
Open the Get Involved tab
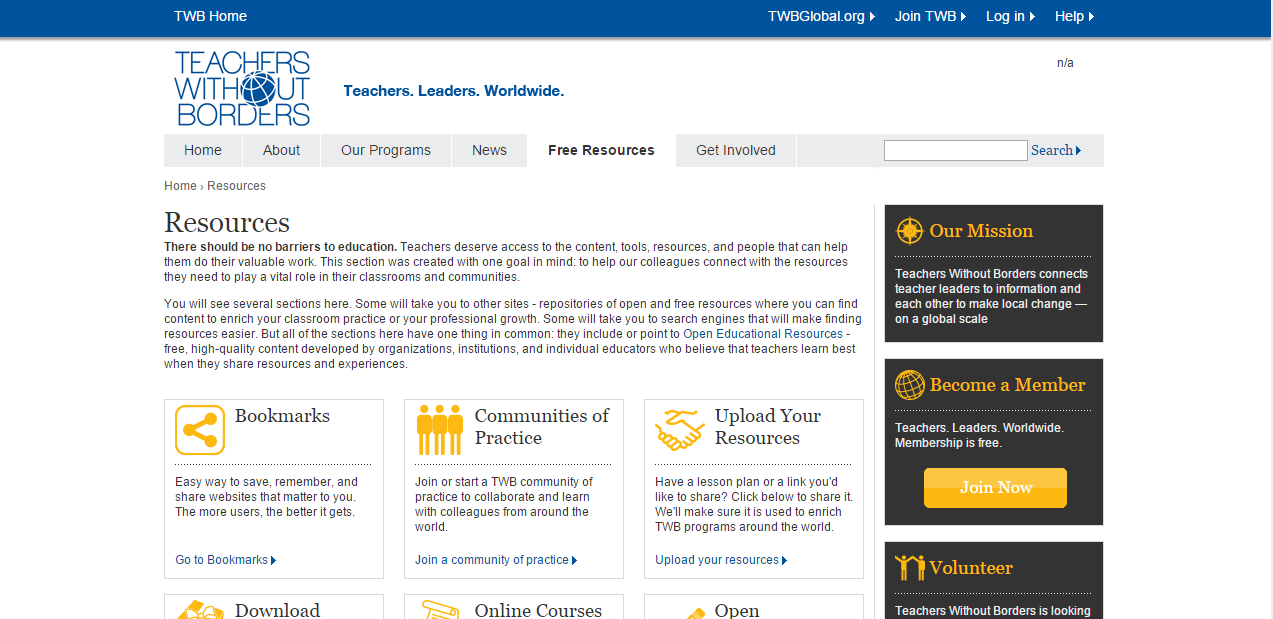pyautogui.click(x=736, y=150)
